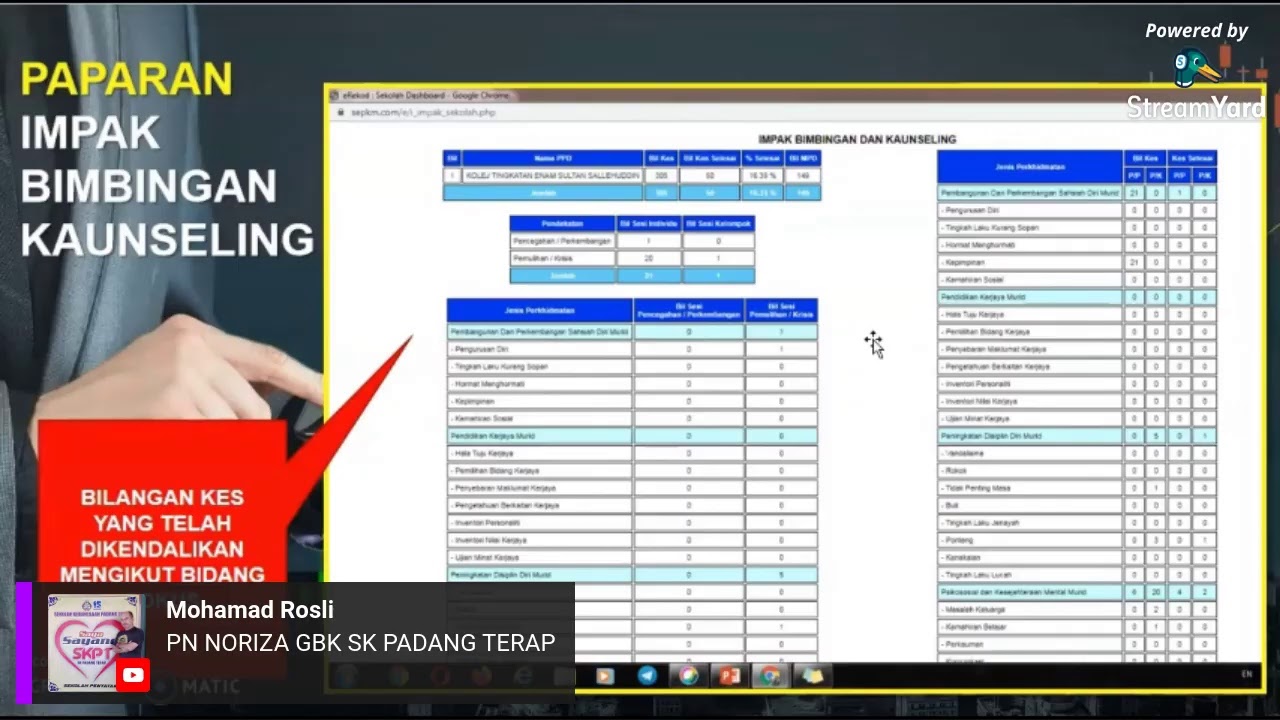Open Telegram from the taskbar
This screenshot has height=720, width=1280.
(648, 676)
